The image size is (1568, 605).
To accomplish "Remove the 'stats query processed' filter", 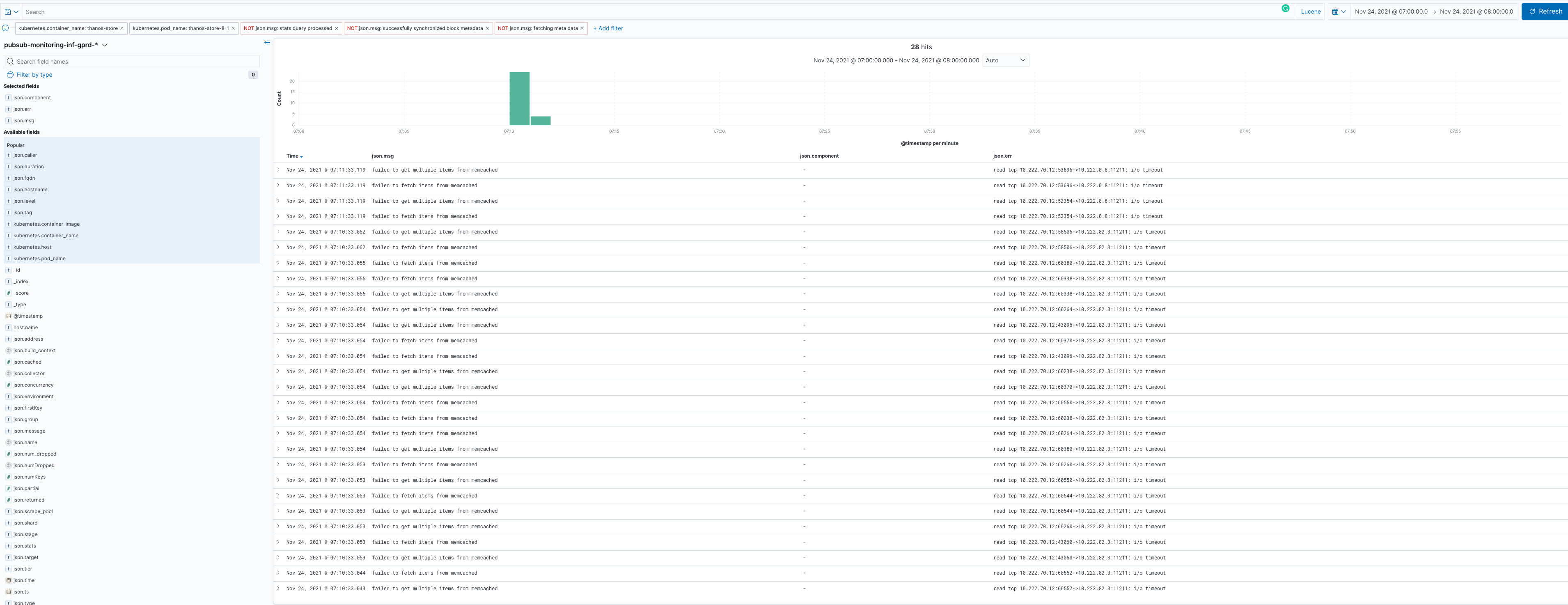I will (337, 29).
